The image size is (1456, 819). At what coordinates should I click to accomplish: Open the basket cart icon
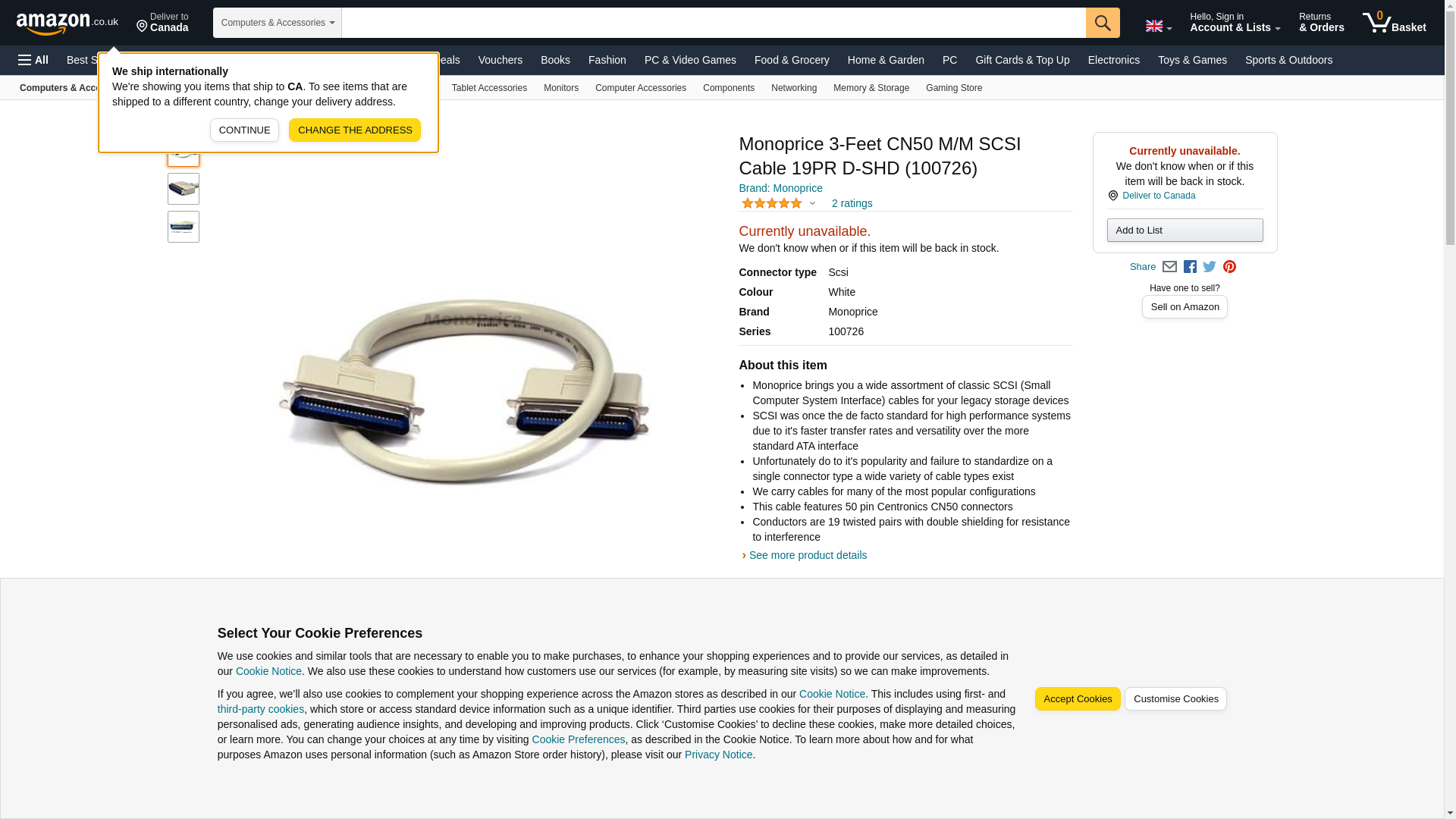(x=1393, y=23)
